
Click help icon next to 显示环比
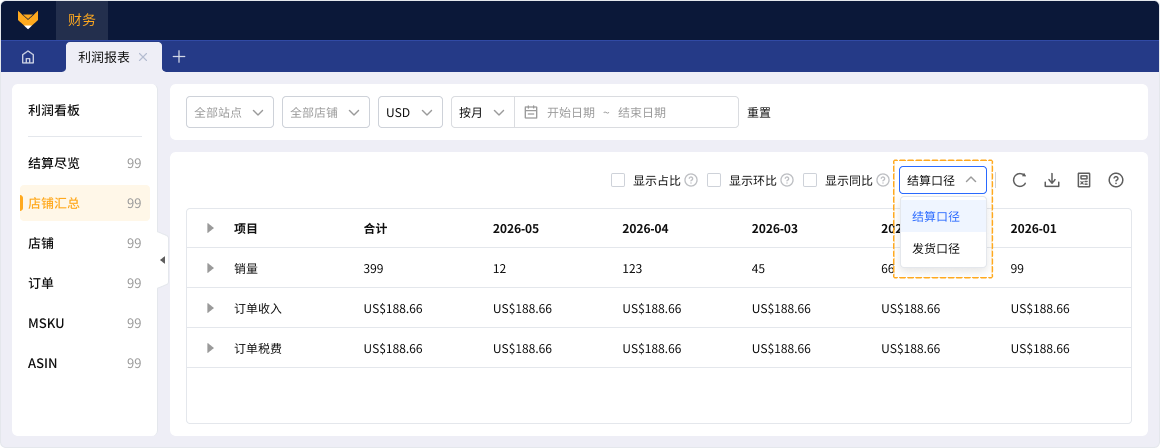click(x=787, y=180)
